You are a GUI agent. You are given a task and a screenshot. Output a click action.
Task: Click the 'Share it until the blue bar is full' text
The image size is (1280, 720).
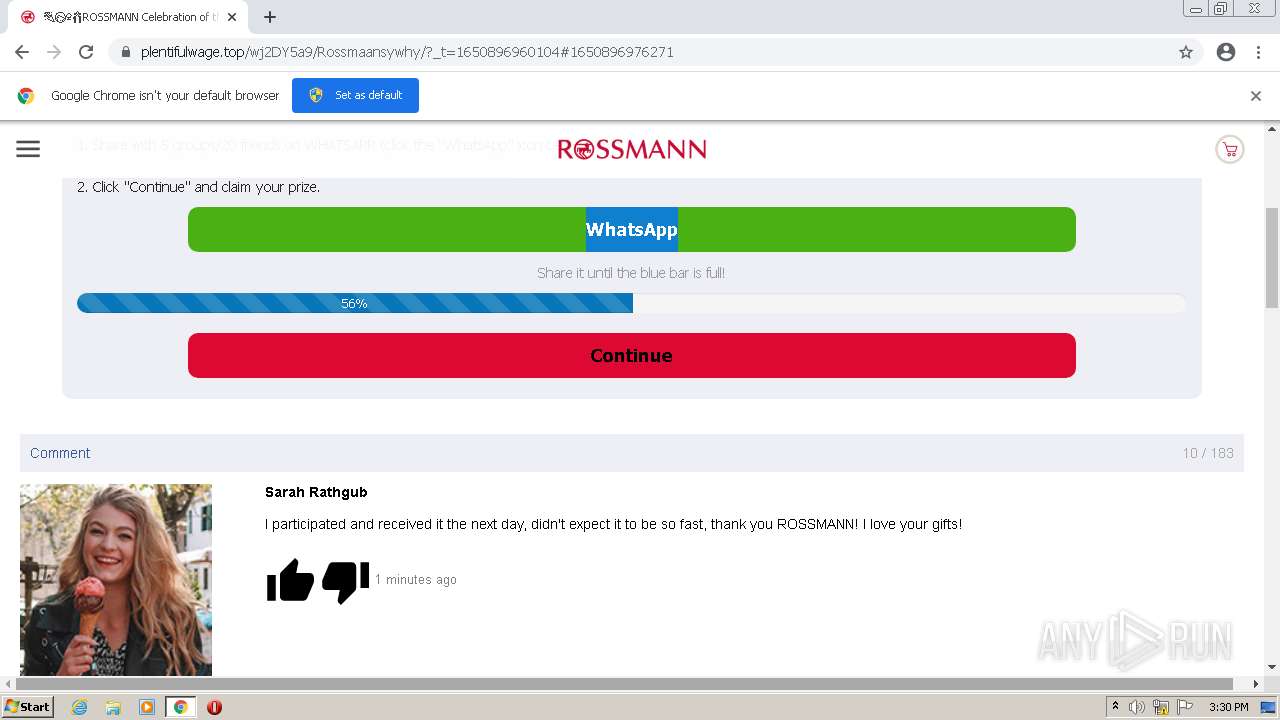pyautogui.click(x=631, y=273)
